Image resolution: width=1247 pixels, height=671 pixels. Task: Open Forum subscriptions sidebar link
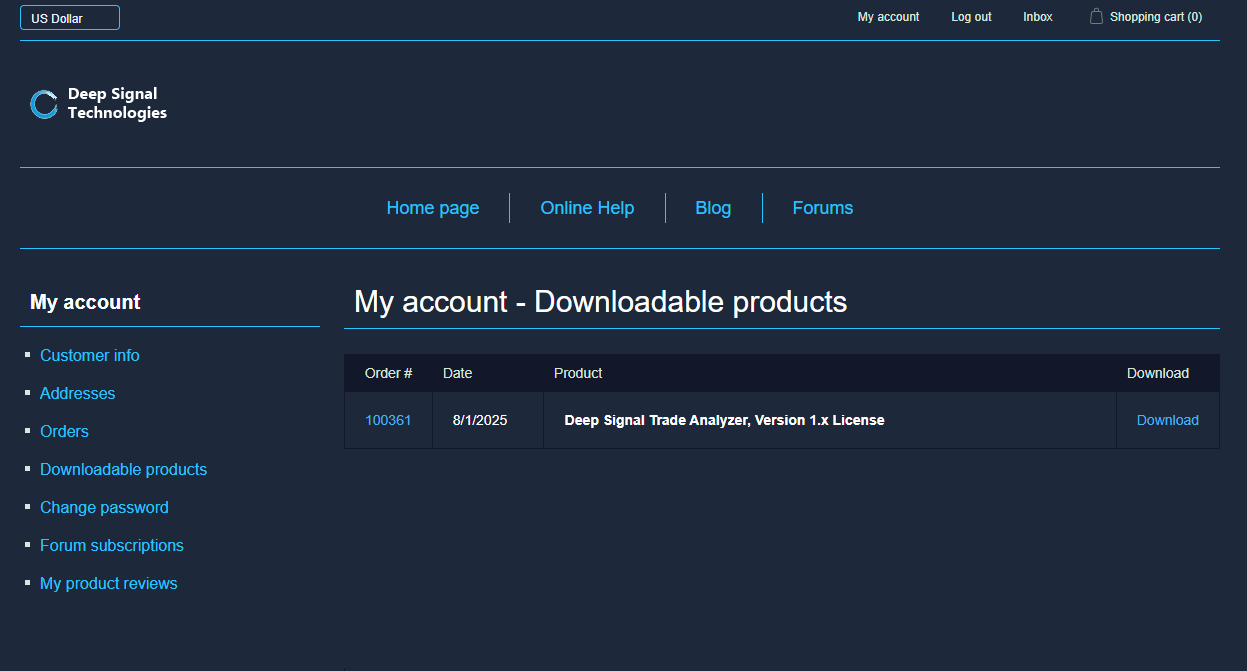tap(112, 546)
